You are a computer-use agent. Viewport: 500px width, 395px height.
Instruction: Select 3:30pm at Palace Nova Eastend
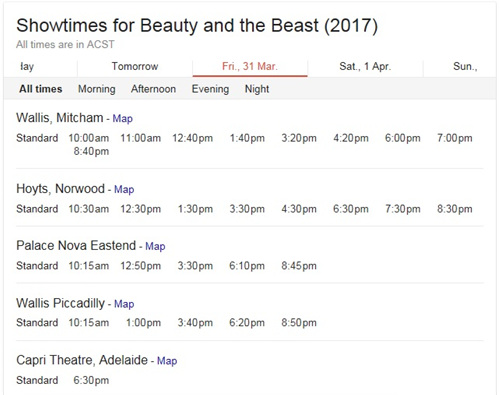pos(195,266)
